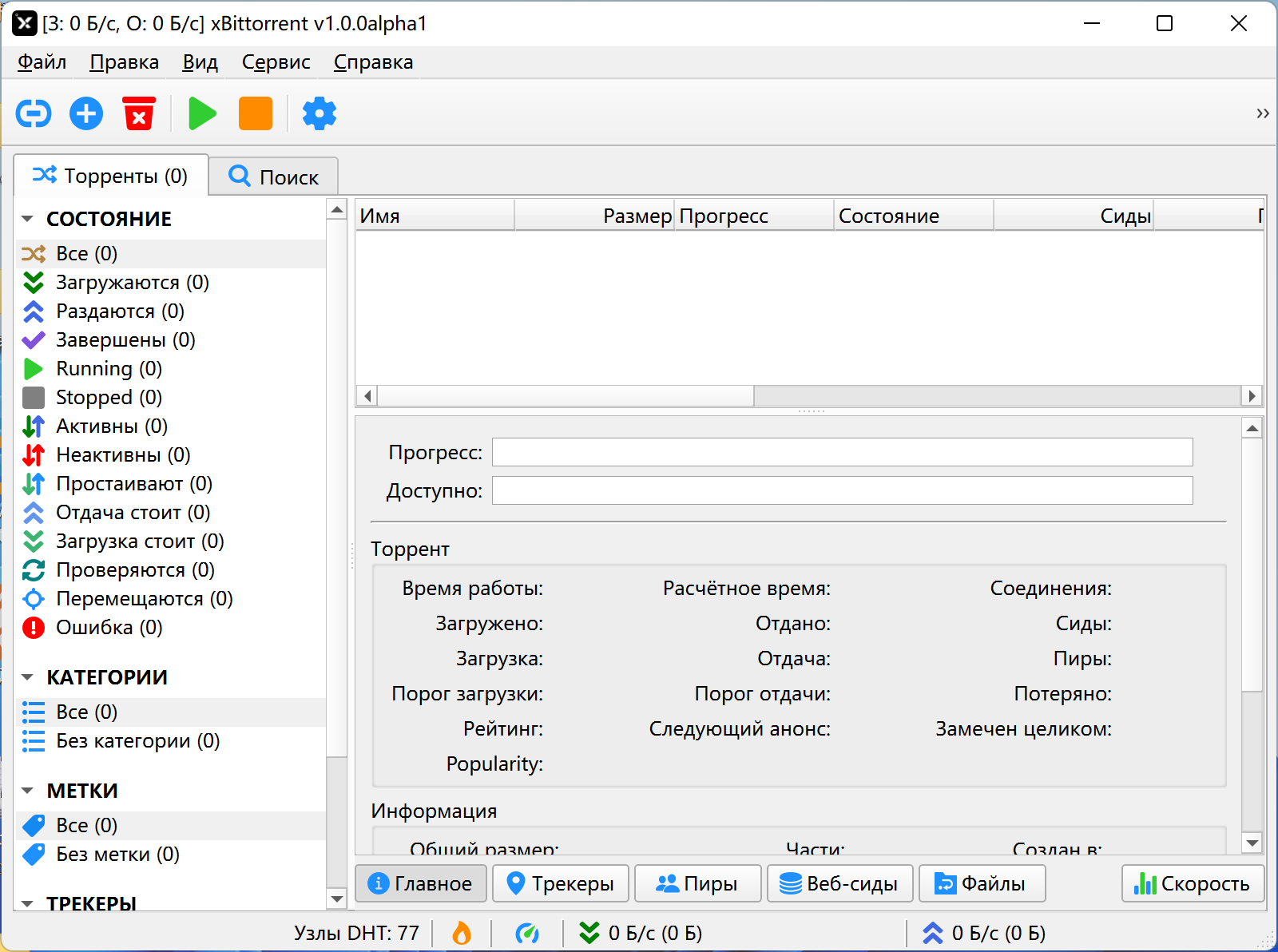Open the Сервис menu
The height and width of the screenshot is (952, 1278).
276,62
